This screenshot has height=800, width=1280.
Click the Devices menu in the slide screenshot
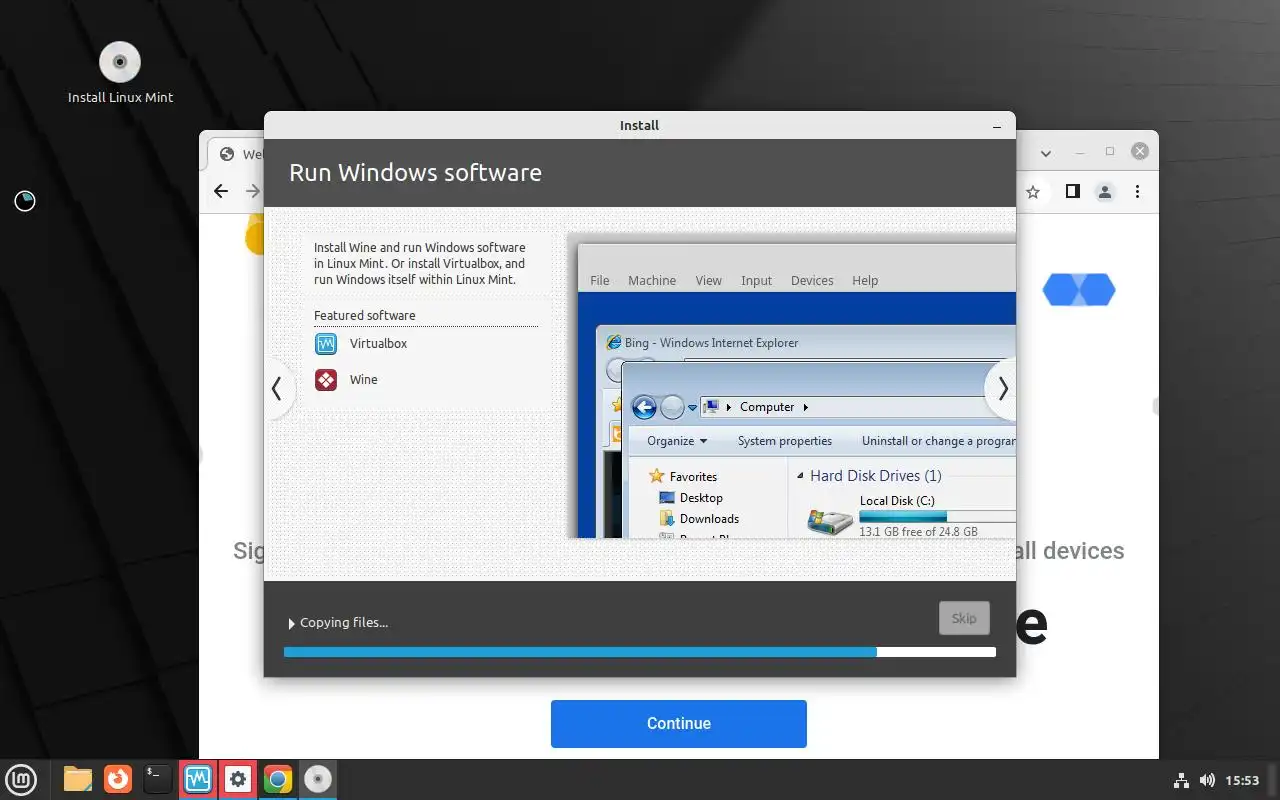pos(812,281)
